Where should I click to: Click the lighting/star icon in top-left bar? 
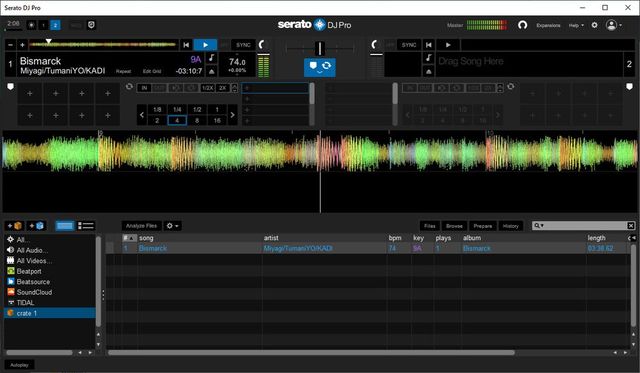pos(31,25)
